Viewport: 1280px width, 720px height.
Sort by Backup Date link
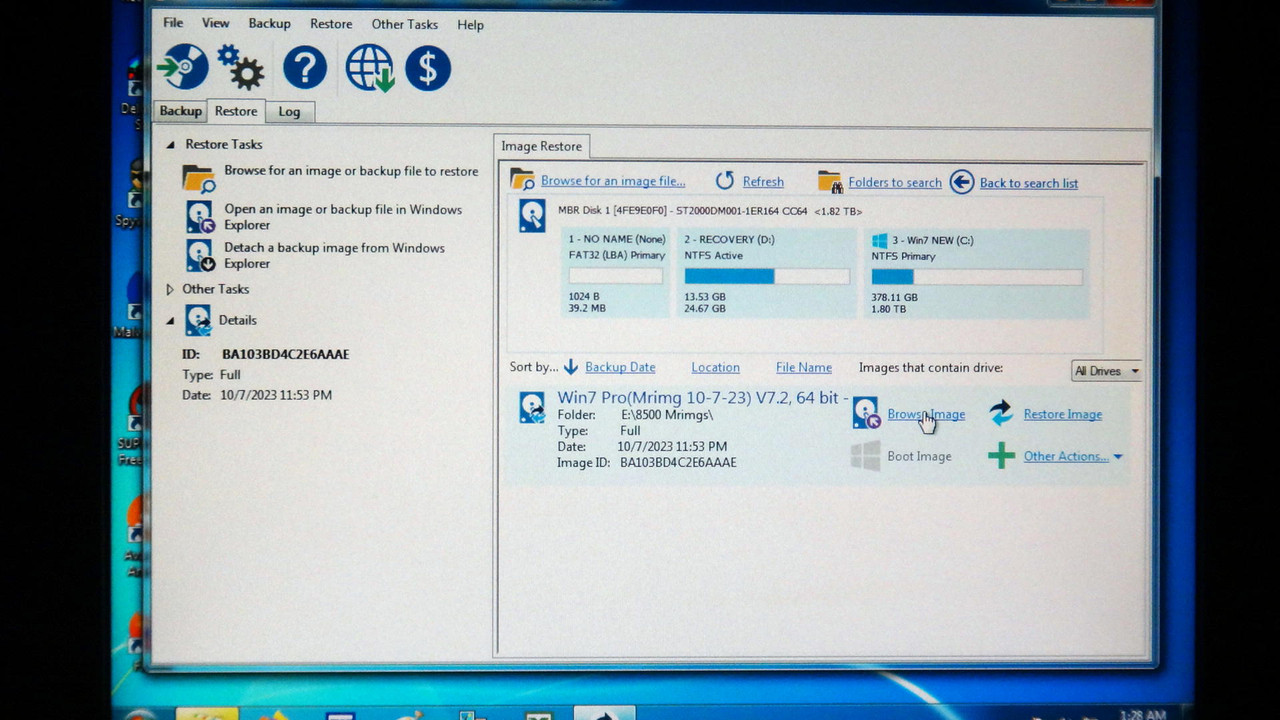pos(620,367)
